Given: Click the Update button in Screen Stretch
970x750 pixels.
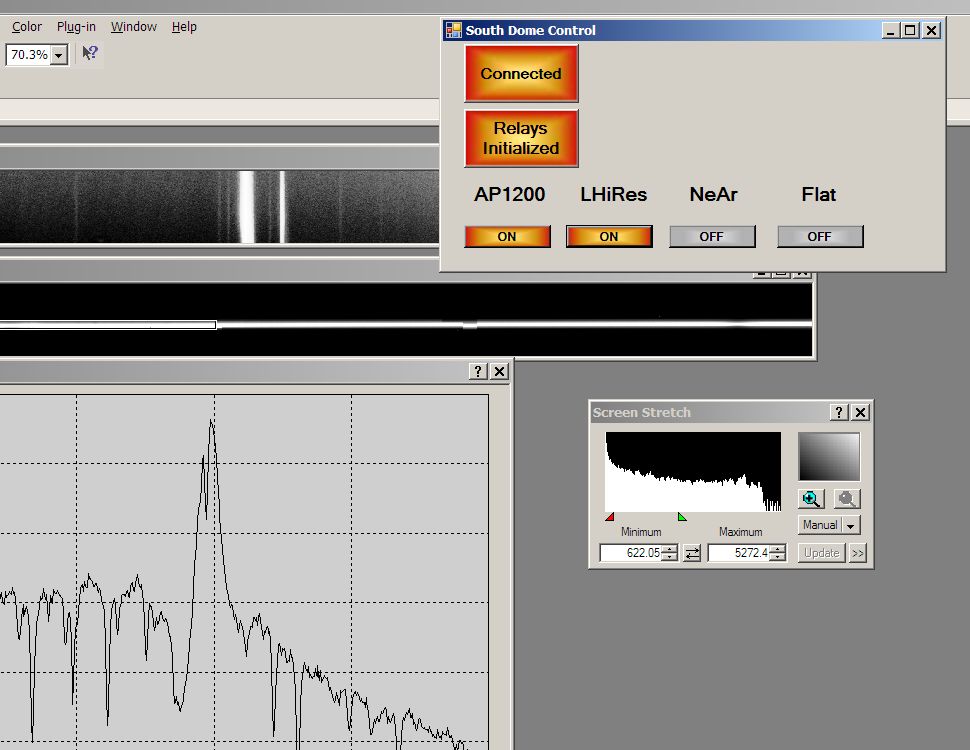Looking at the screenshot, I should [x=822, y=553].
